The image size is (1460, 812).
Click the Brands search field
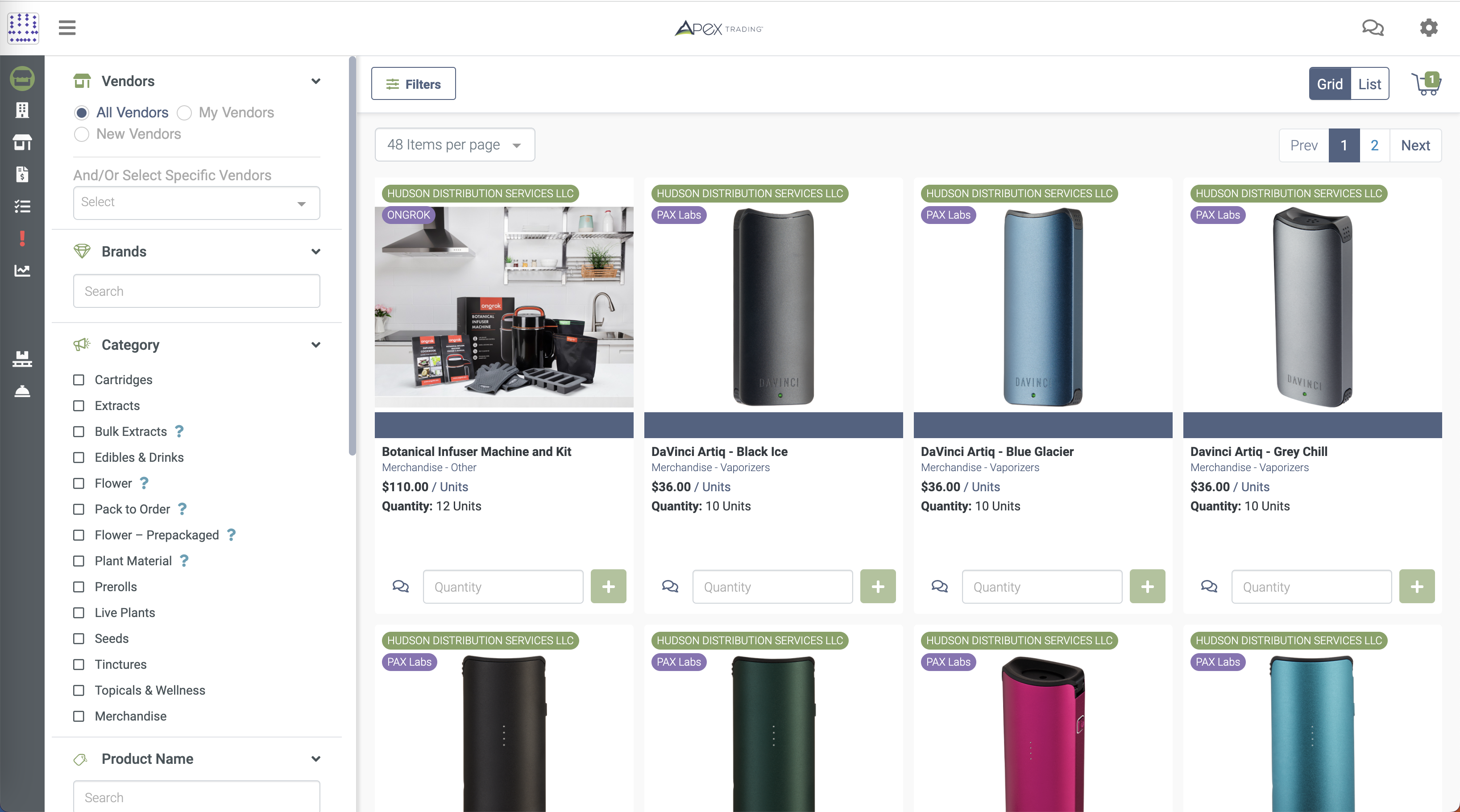pos(196,291)
